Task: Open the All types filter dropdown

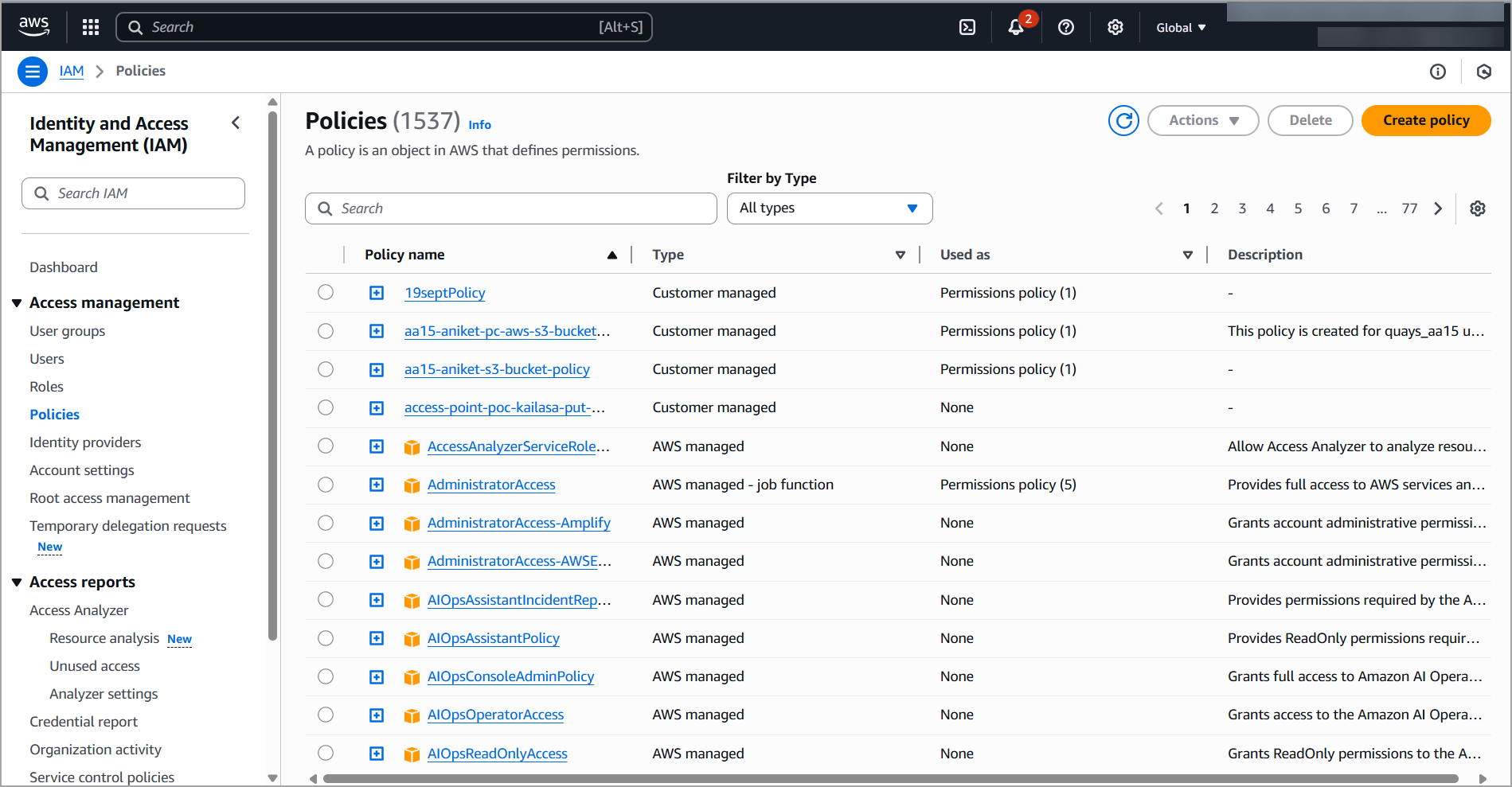Action: 829,208
